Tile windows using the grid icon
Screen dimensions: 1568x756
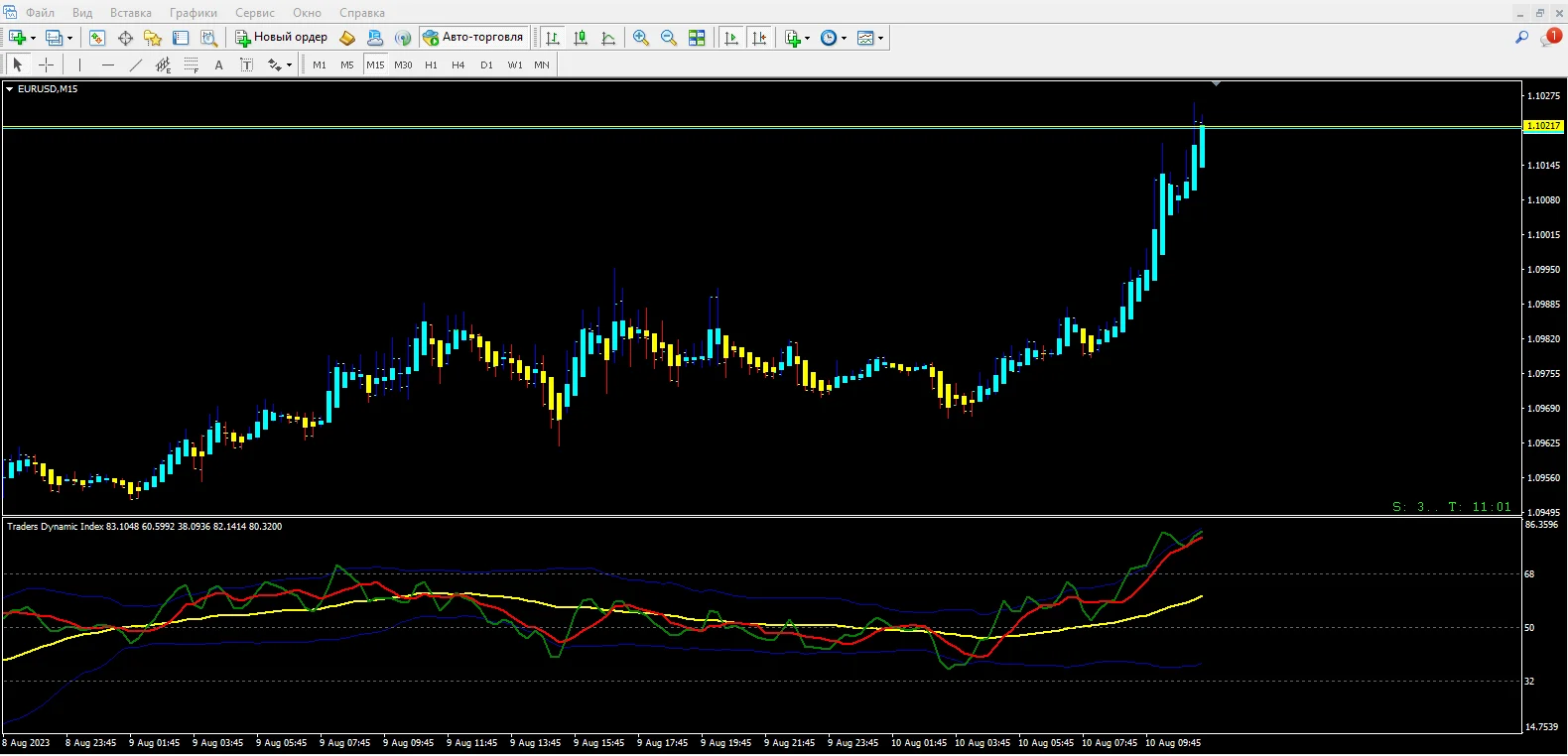tap(697, 38)
